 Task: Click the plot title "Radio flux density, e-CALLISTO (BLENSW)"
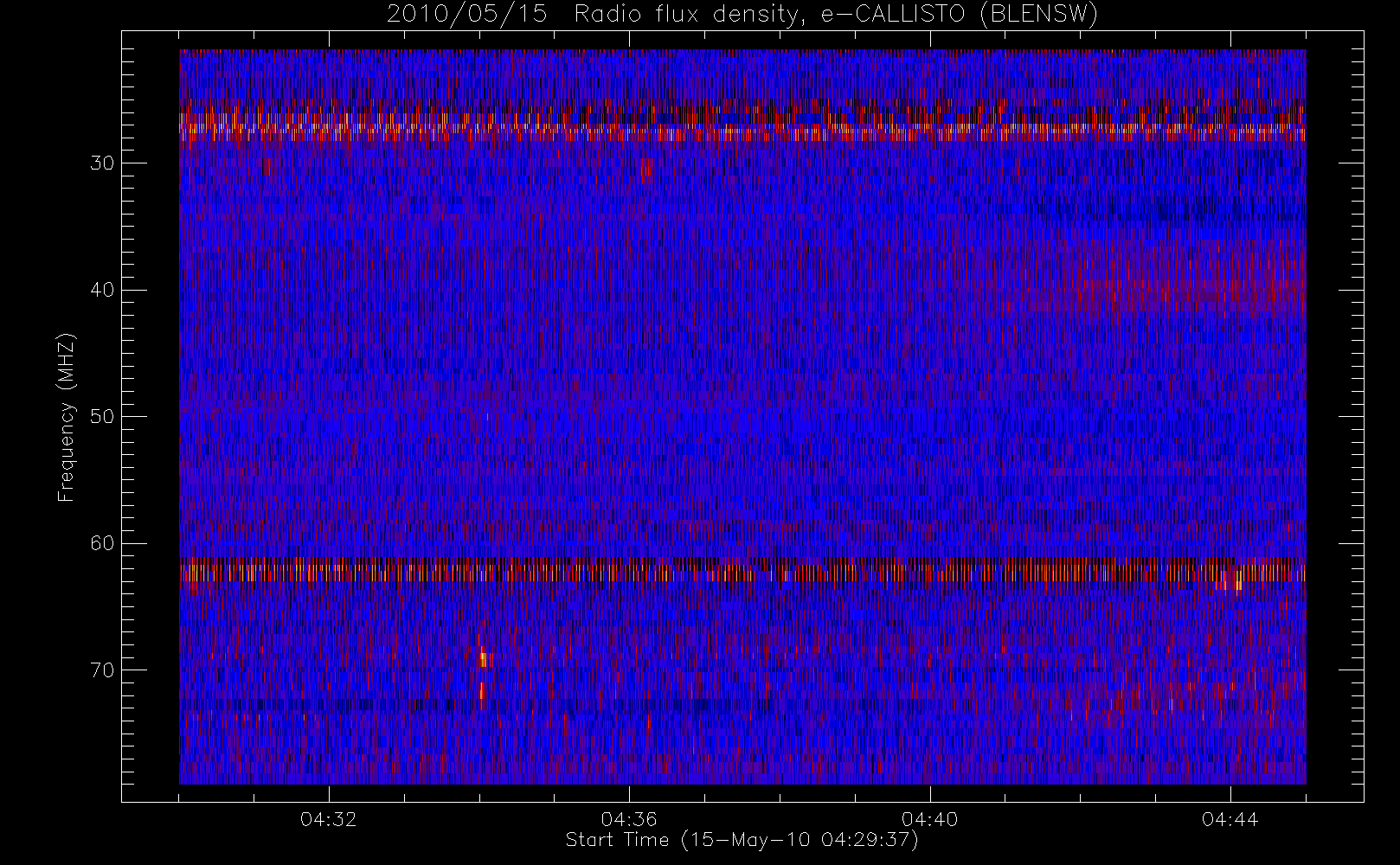(x=836, y=15)
